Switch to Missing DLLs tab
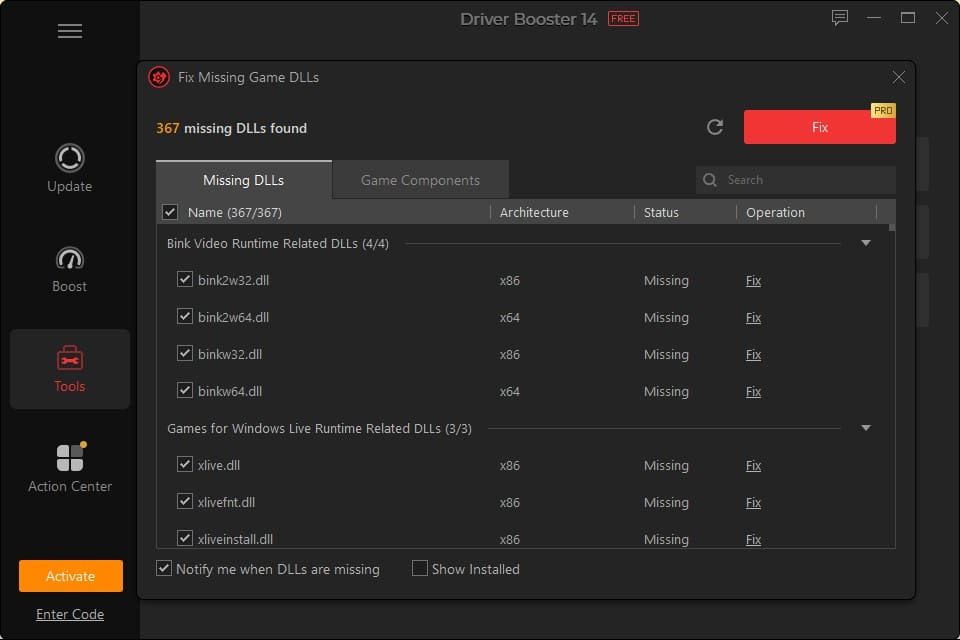The height and width of the screenshot is (640, 960). click(x=244, y=180)
